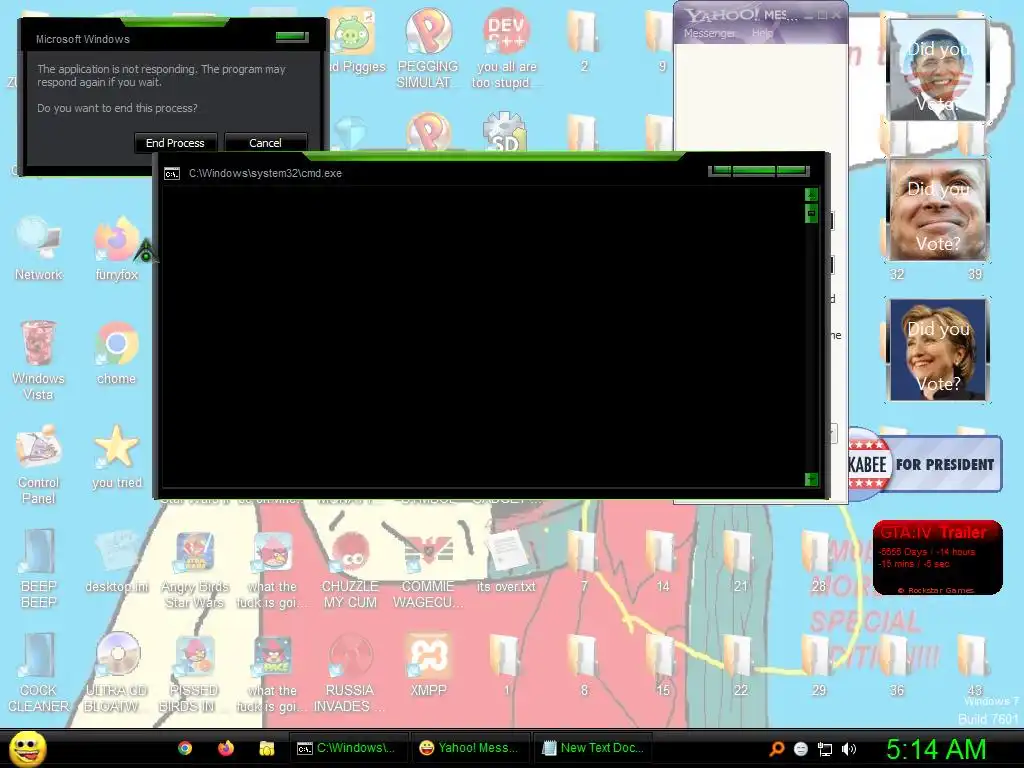Screen dimensions: 1024x768
Task: Open the folder labeled 2
Action: (583, 40)
